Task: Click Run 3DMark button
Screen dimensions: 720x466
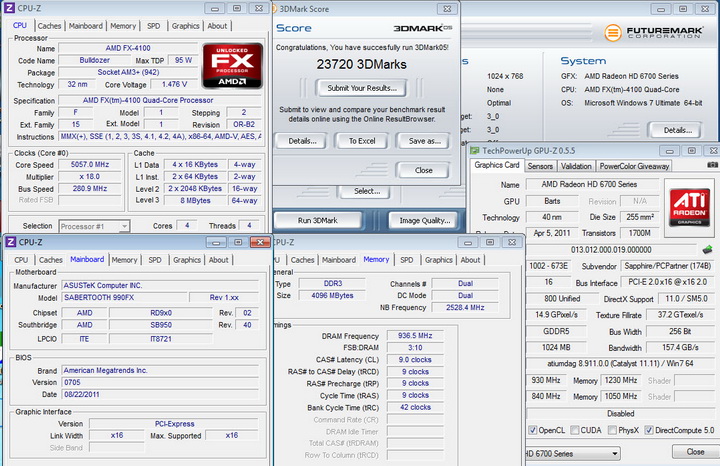Action: tap(317, 220)
